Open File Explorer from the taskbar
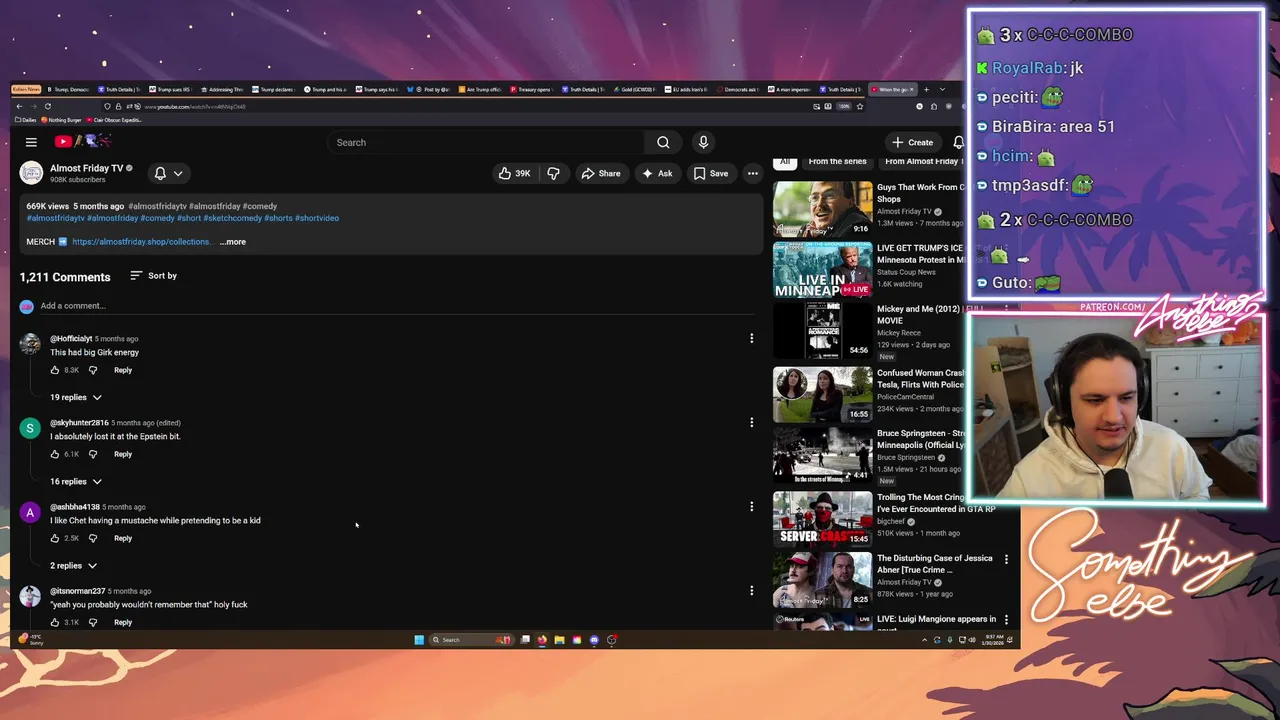This screenshot has width=1280, height=720. point(559,640)
